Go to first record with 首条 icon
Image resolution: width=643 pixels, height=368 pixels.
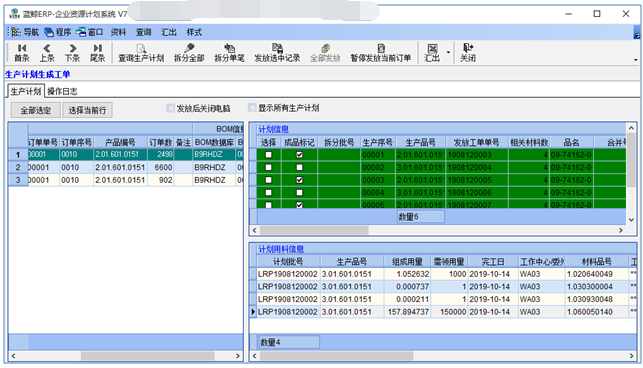(22, 53)
